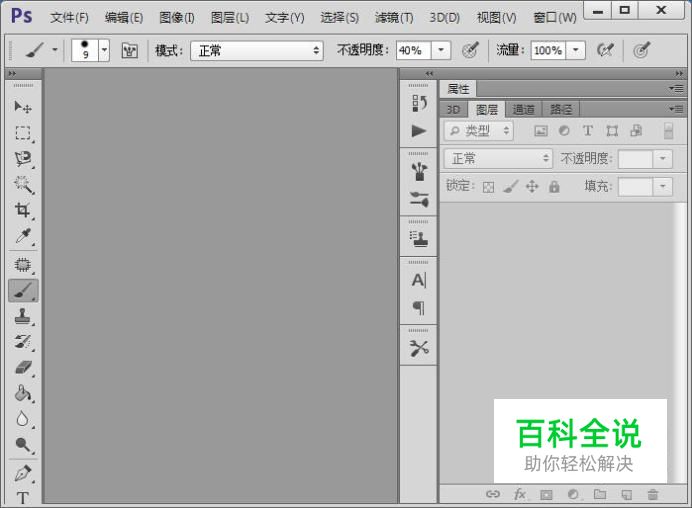Image resolution: width=692 pixels, height=508 pixels.
Task: Open the Paragraph panel icon
Action: coord(419,308)
